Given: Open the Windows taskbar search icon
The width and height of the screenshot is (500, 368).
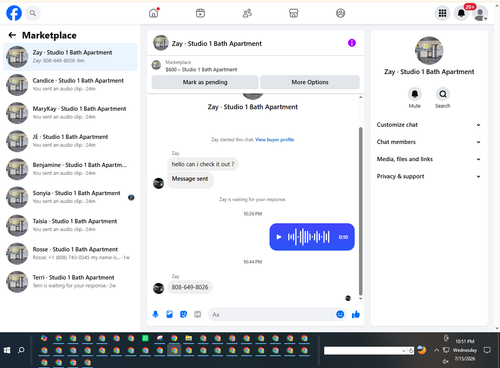Looking at the screenshot, I should (x=21, y=350).
